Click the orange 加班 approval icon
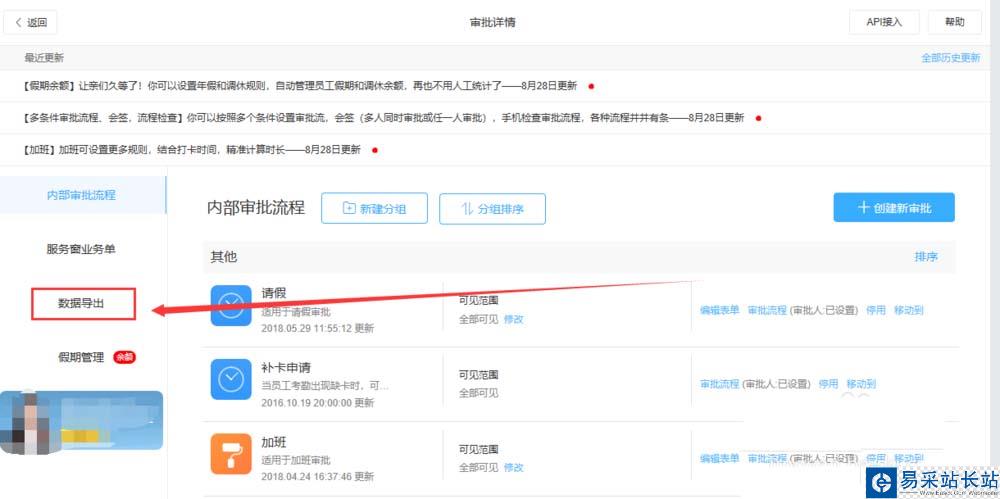The image size is (1000, 499). coord(231,453)
